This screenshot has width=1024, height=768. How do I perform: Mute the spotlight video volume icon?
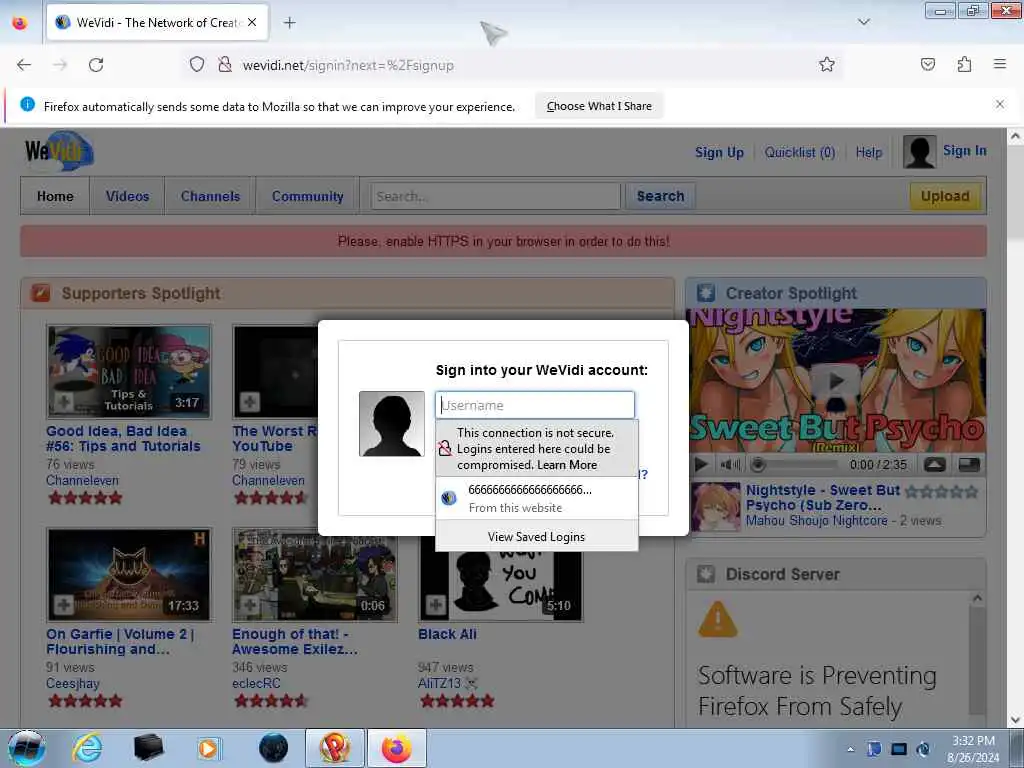(730, 464)
